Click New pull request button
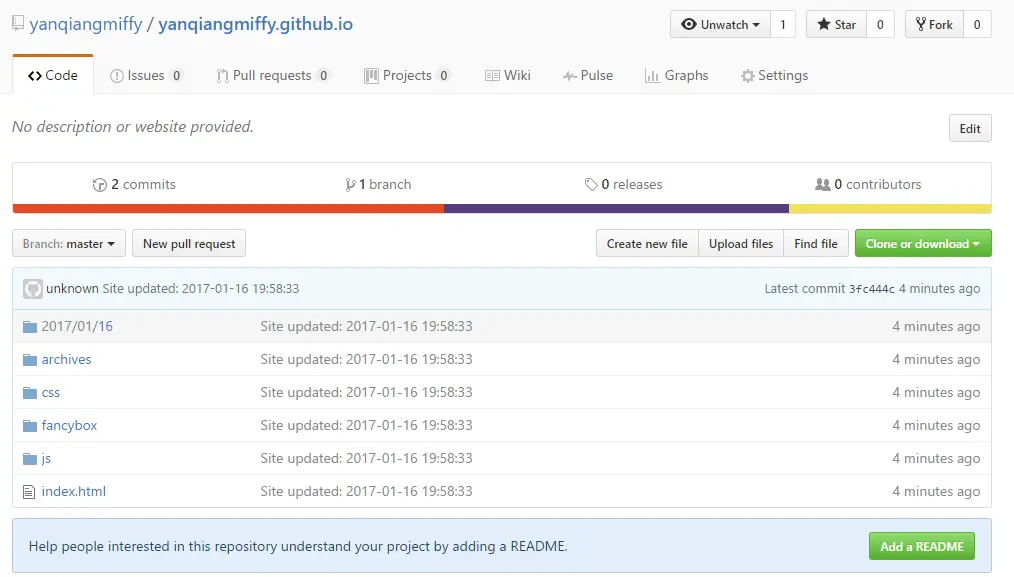The image size is (1014, 577). click(189, 244)
